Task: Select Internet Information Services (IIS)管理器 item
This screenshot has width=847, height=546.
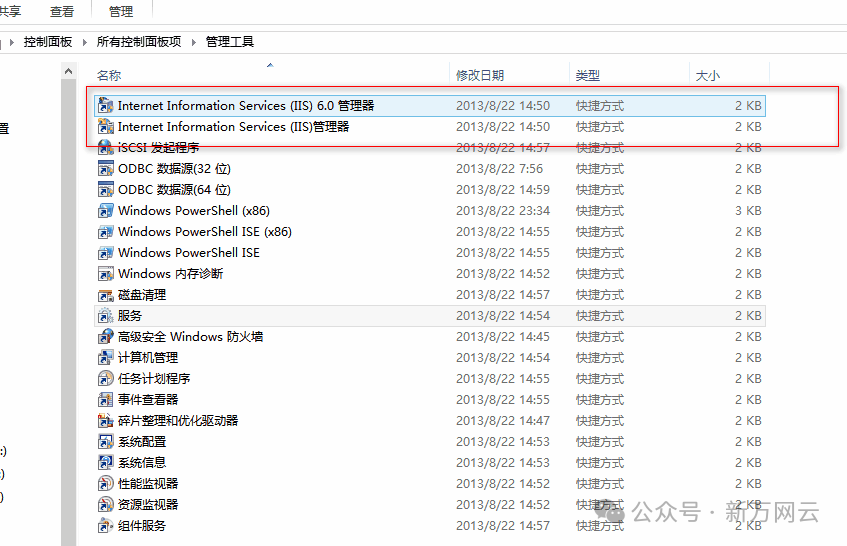Action: pos(233,127)
